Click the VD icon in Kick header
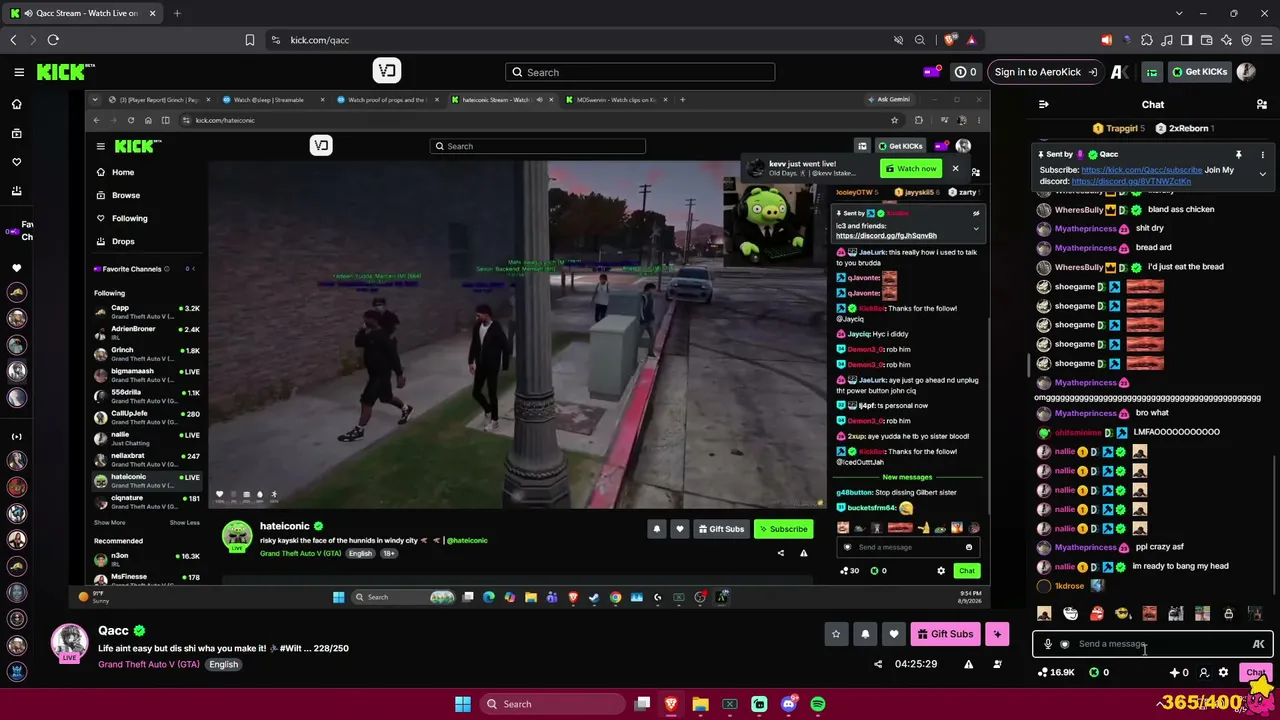The width and height of the screenshot is (1280, 720). [x=387, y=71]
